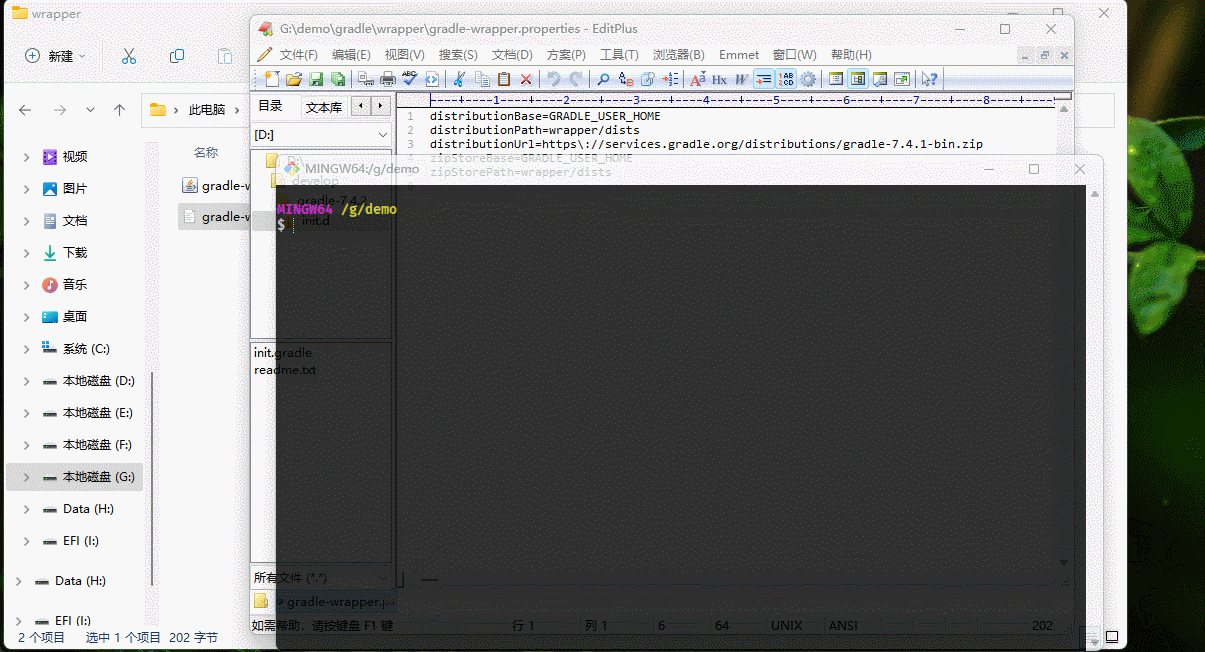Viewport: 1205px width, 652px height.
Task: Expand 本地磁盘 (G:) in Explorer sidebar
Action: click(26, 477)
